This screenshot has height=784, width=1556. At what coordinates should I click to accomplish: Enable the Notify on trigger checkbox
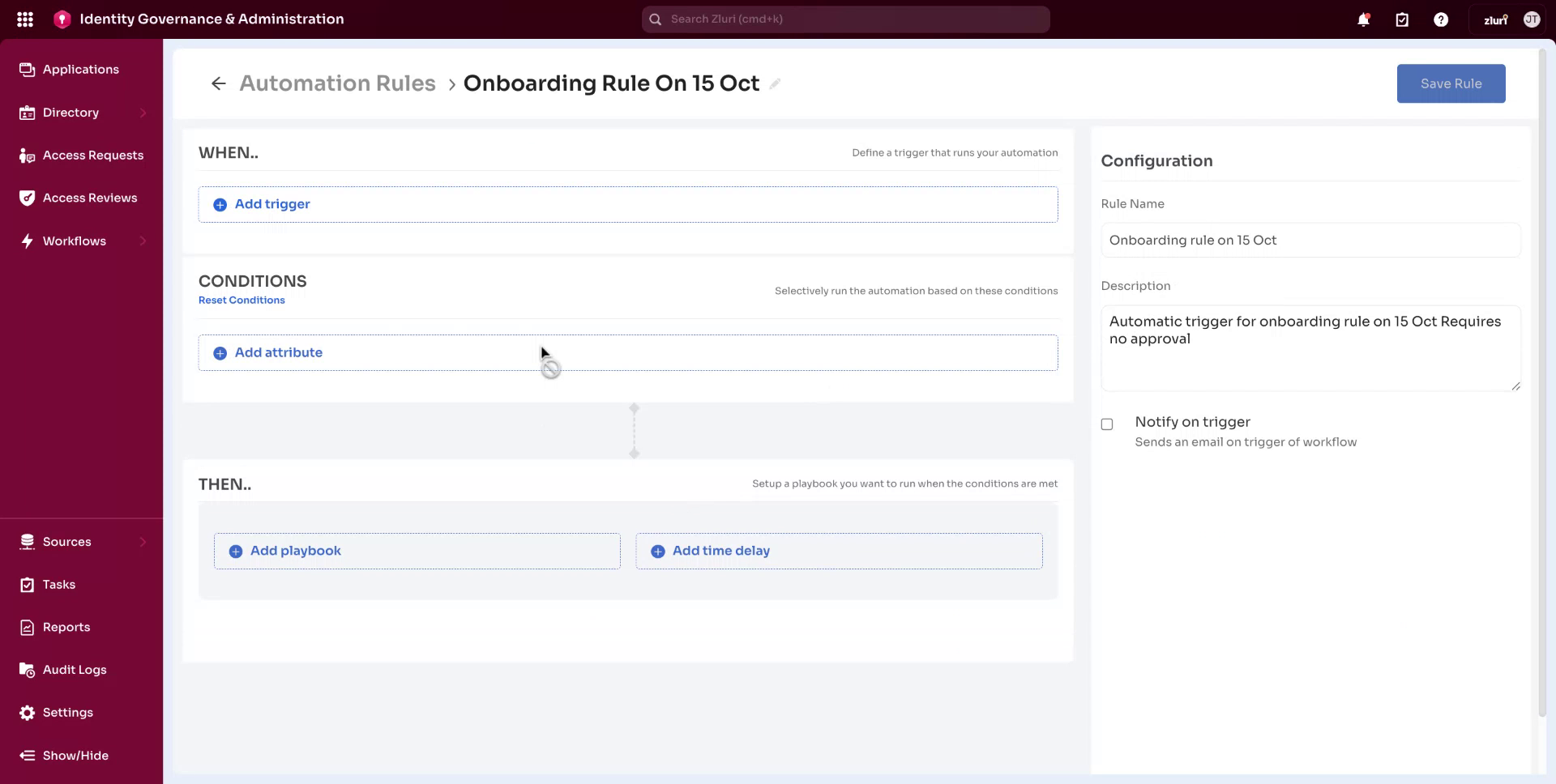(x=1107, y=424)
